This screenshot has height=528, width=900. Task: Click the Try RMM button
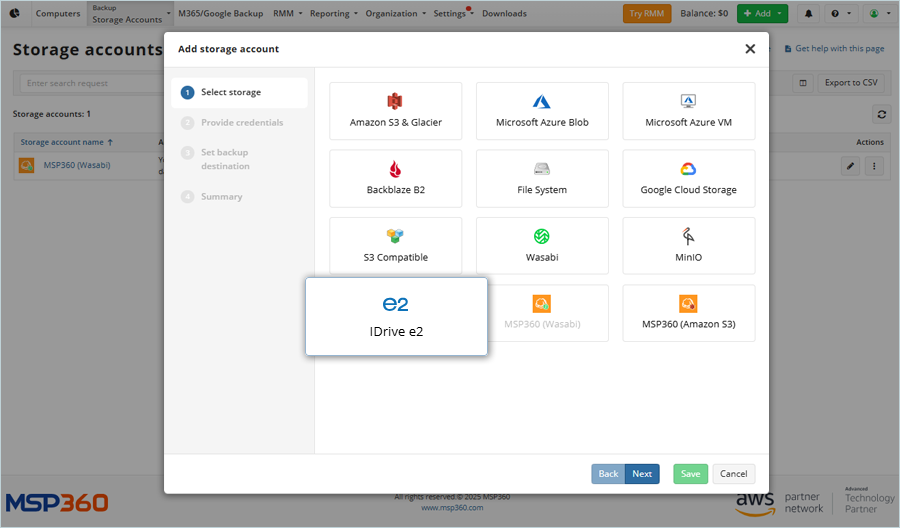coord(647,14)
